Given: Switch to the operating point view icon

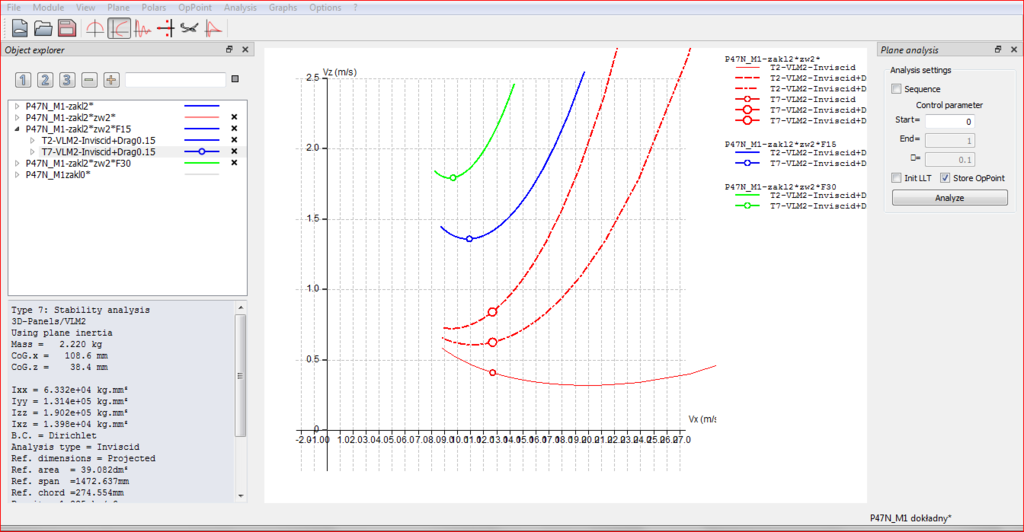Looking at the screenshot, I should coord(95,28).
